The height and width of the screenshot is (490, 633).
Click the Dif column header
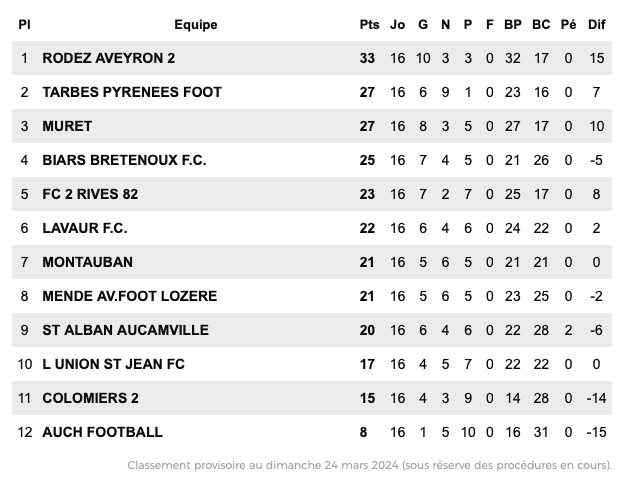(x=597, y=24)
